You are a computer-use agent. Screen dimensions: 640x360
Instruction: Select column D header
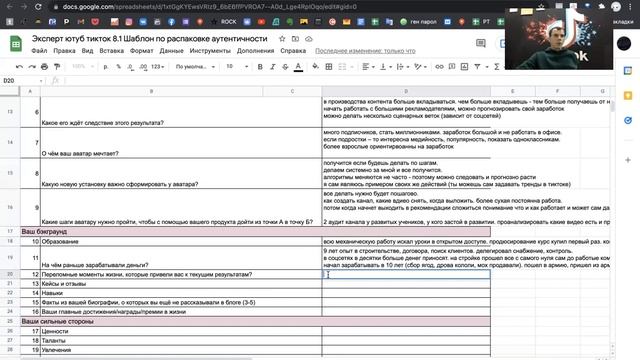(406, 91)
